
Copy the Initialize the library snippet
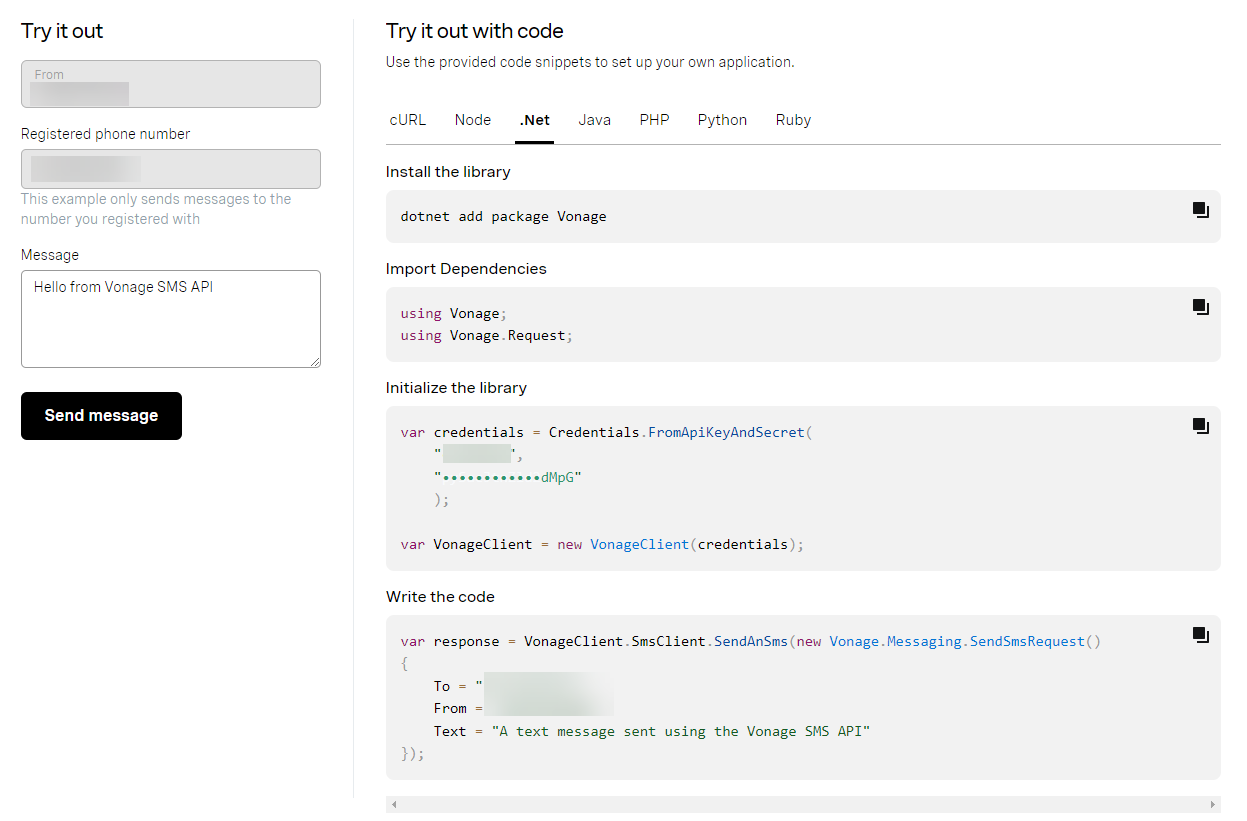pyautogui.click(x=1201, y=426)
